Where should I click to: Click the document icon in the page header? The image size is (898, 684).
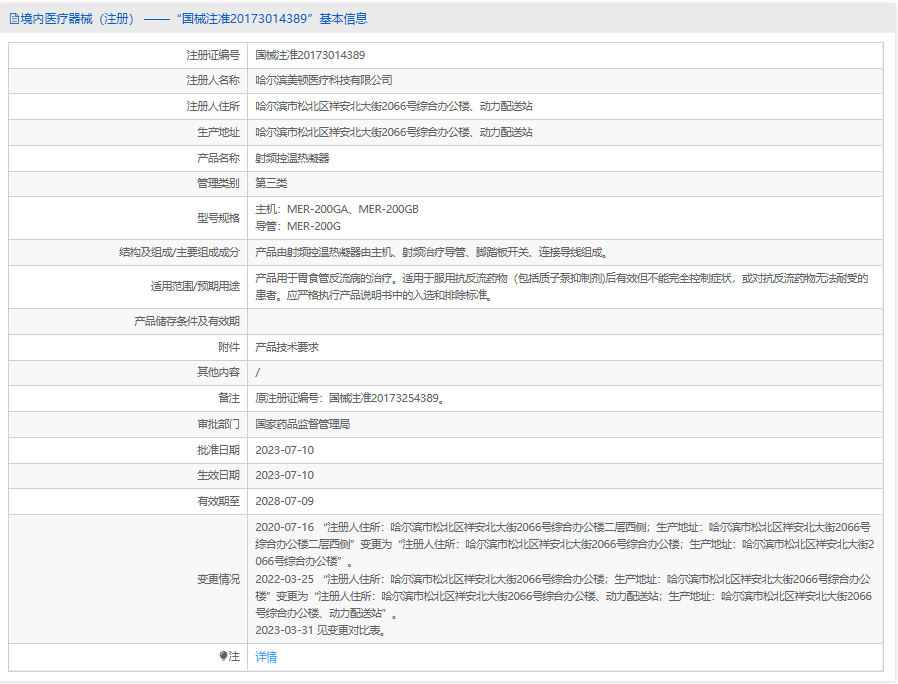point(14,18)
